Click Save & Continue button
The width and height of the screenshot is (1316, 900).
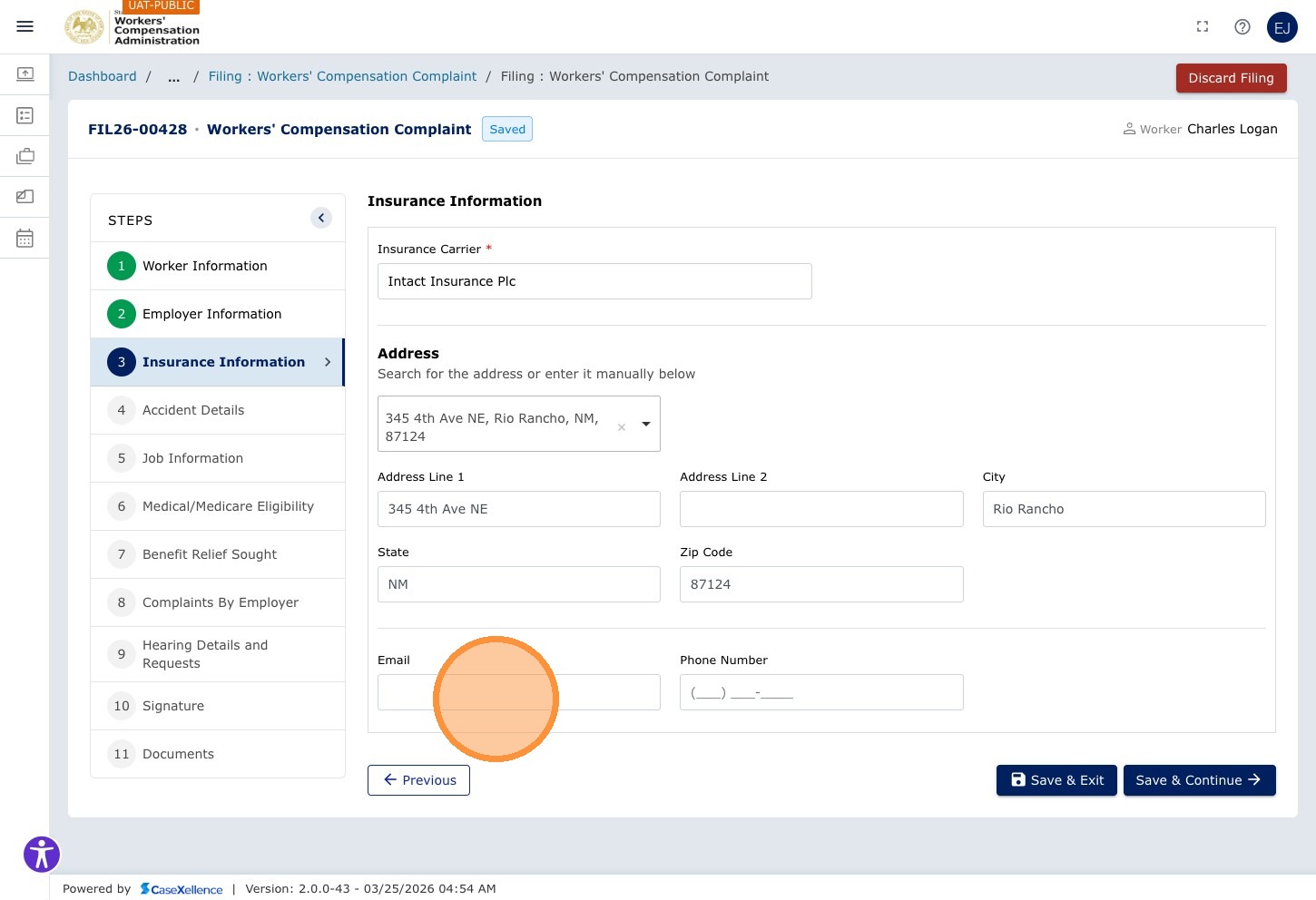click(1200, 780)
